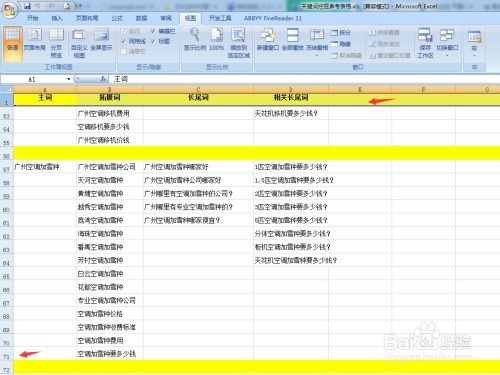Select column B header
This screenshot has height=375, width=500.
110,89
